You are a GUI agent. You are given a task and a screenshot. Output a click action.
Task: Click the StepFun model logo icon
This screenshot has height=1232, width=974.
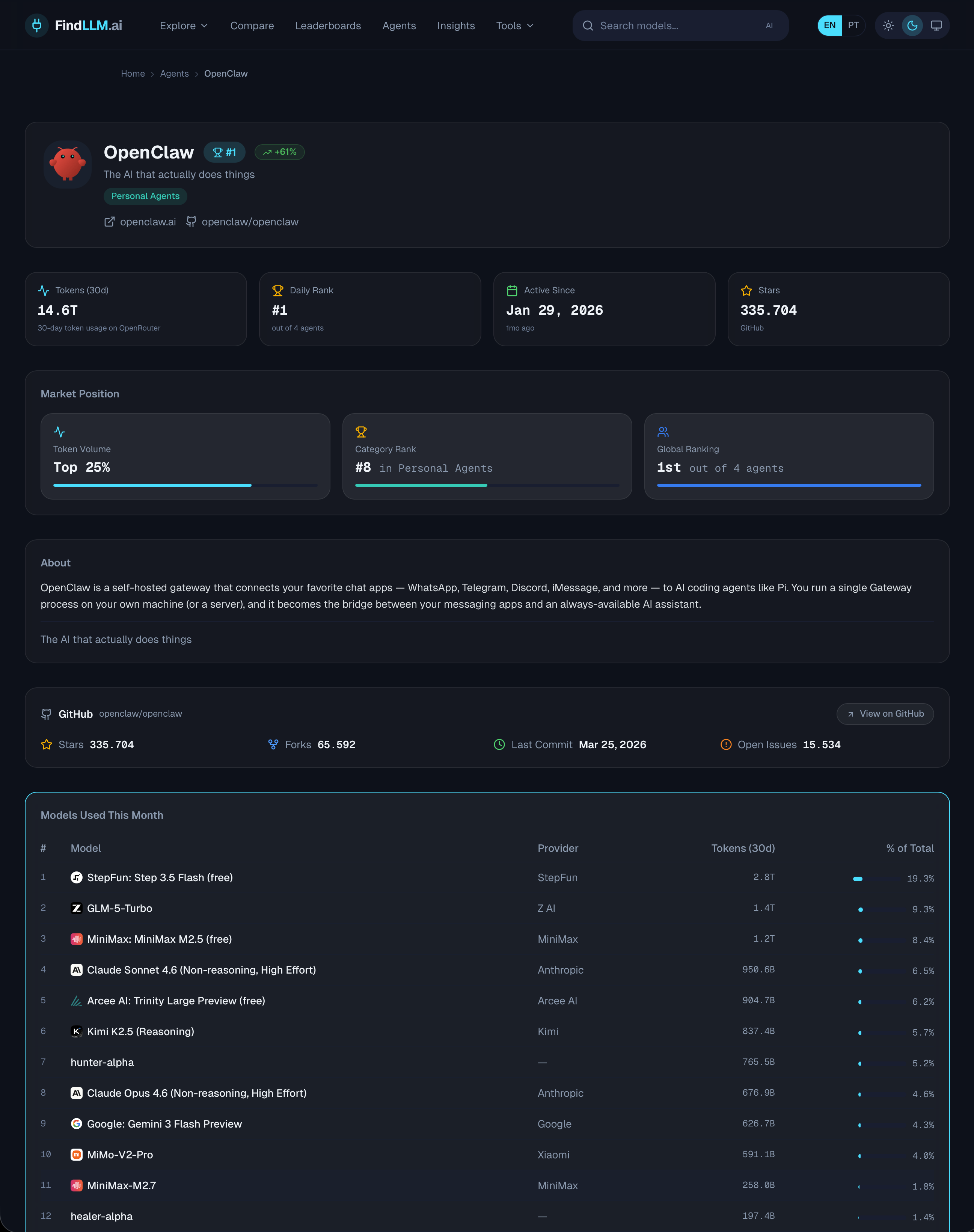(77, 878)
